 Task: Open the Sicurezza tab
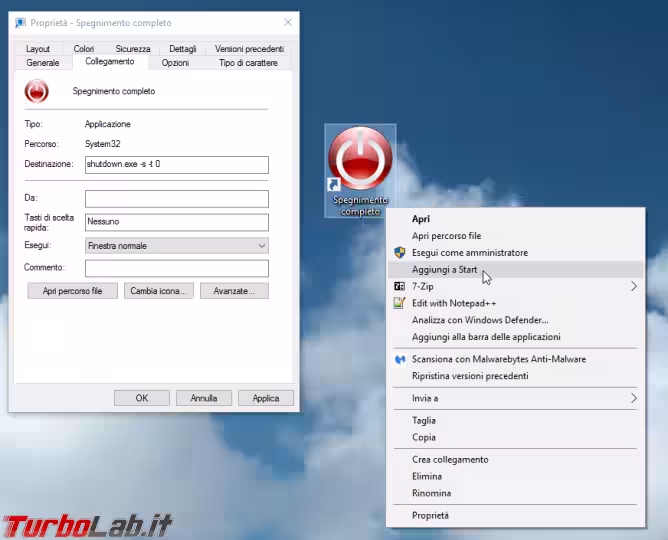132,48
